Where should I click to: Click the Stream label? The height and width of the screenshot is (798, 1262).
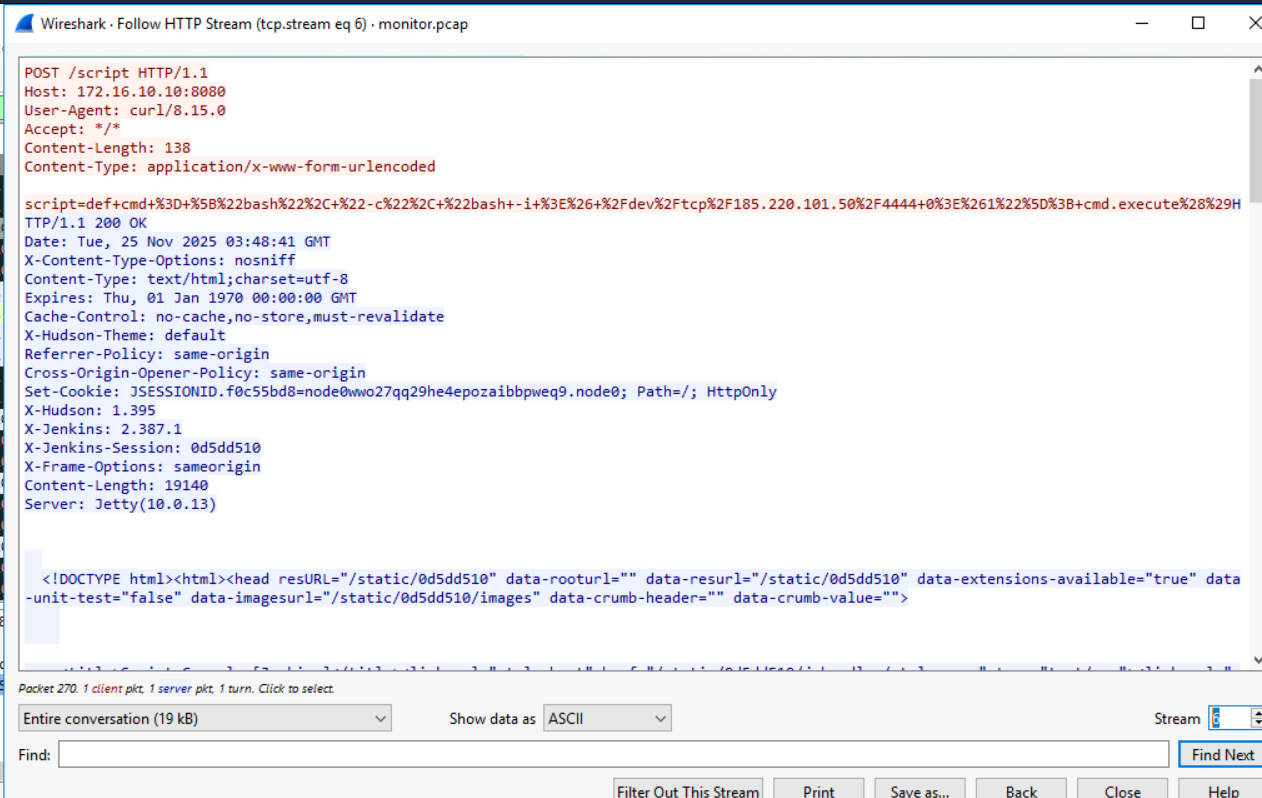(1177, 719)
